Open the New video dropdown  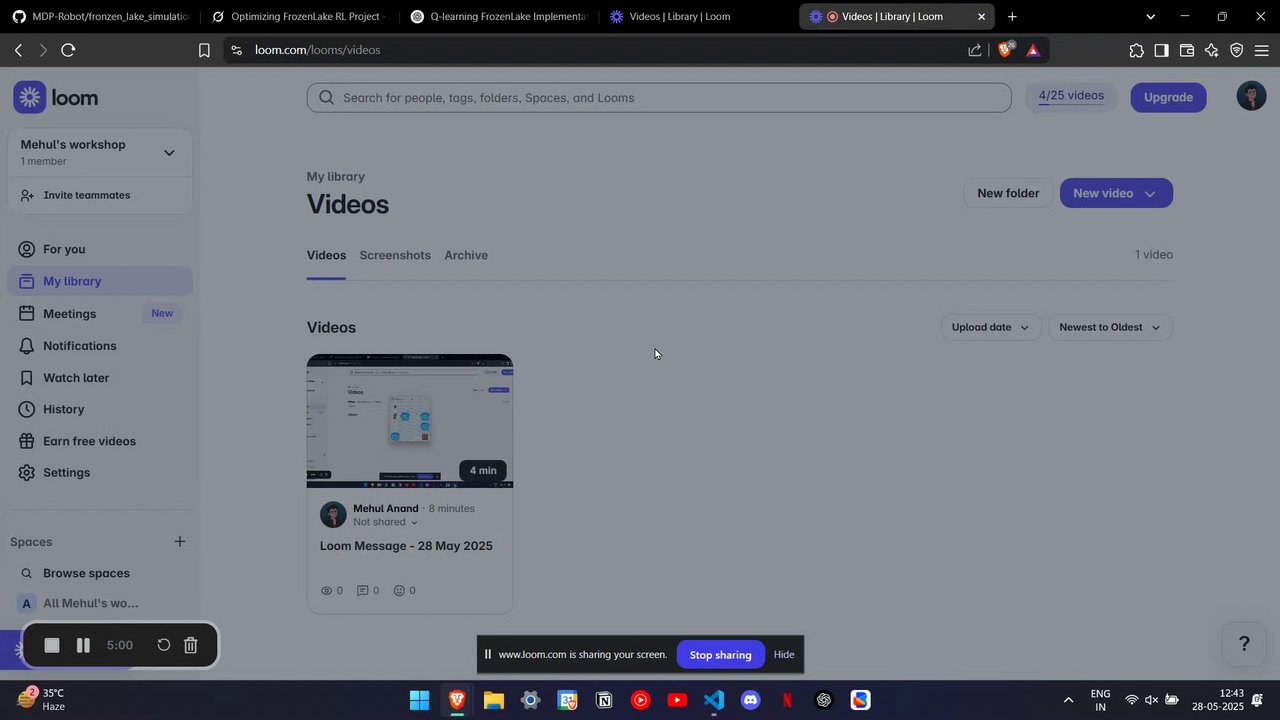(x=1116, y=193)
